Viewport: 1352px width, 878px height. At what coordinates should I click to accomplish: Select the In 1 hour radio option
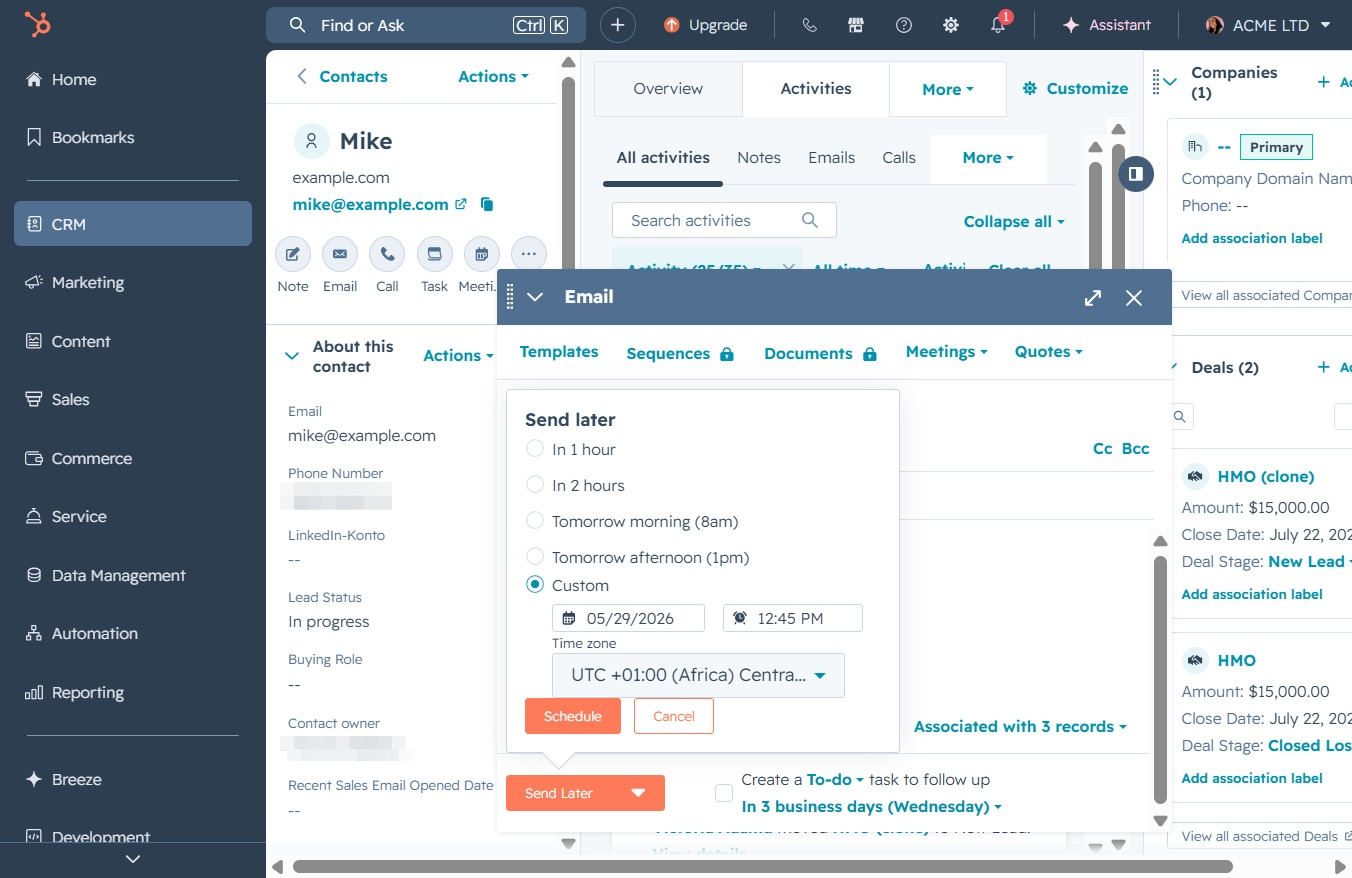535,449
